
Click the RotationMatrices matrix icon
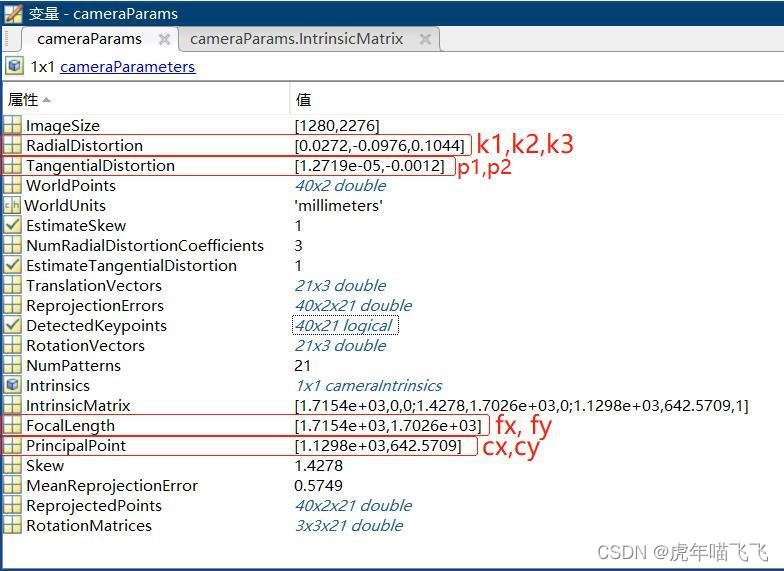(x=12, y=525)
